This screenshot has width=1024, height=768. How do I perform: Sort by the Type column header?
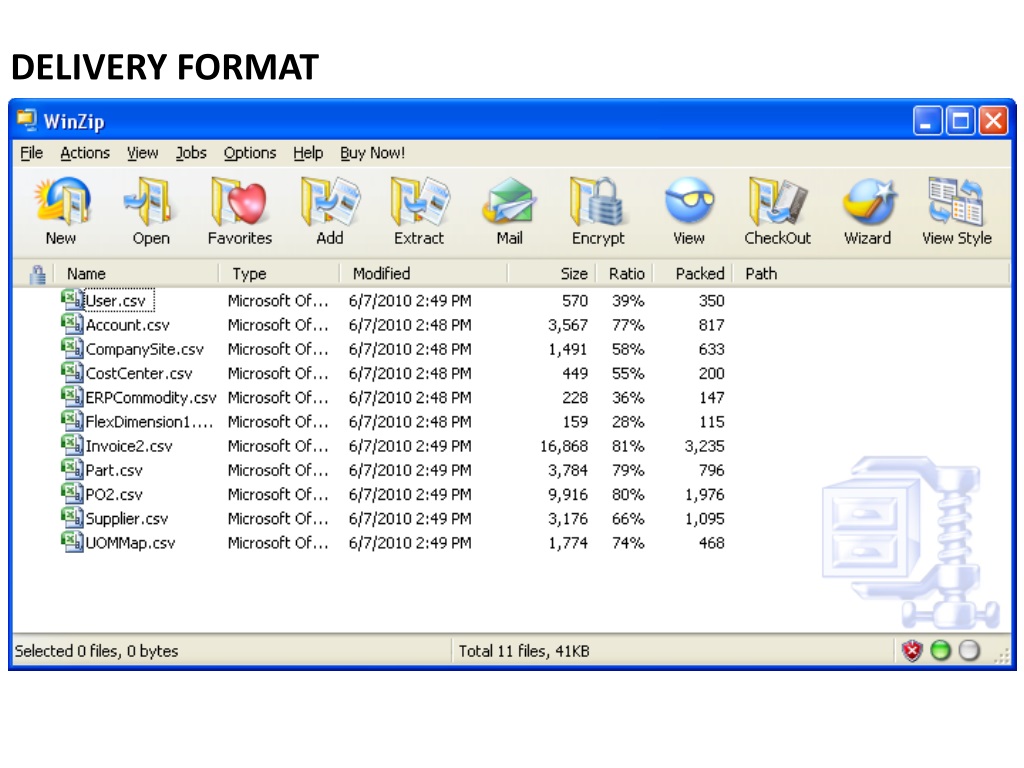[249, 274]
